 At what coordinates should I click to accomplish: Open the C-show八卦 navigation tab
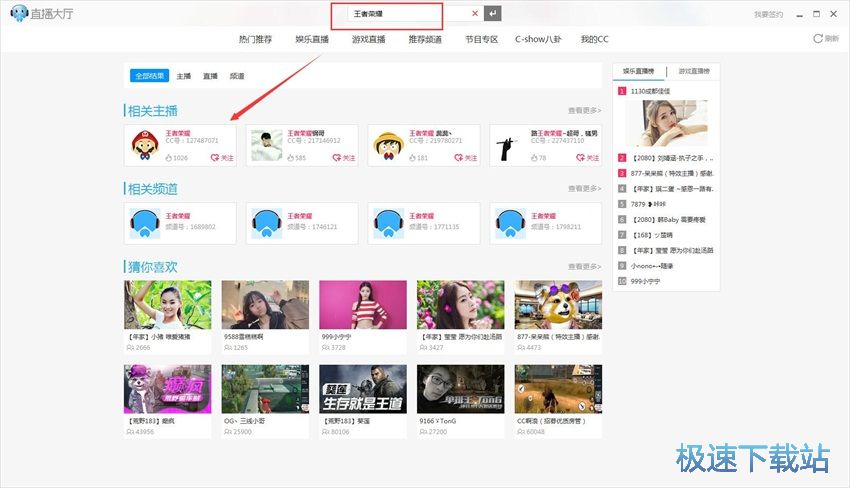[x=538, y=39]
